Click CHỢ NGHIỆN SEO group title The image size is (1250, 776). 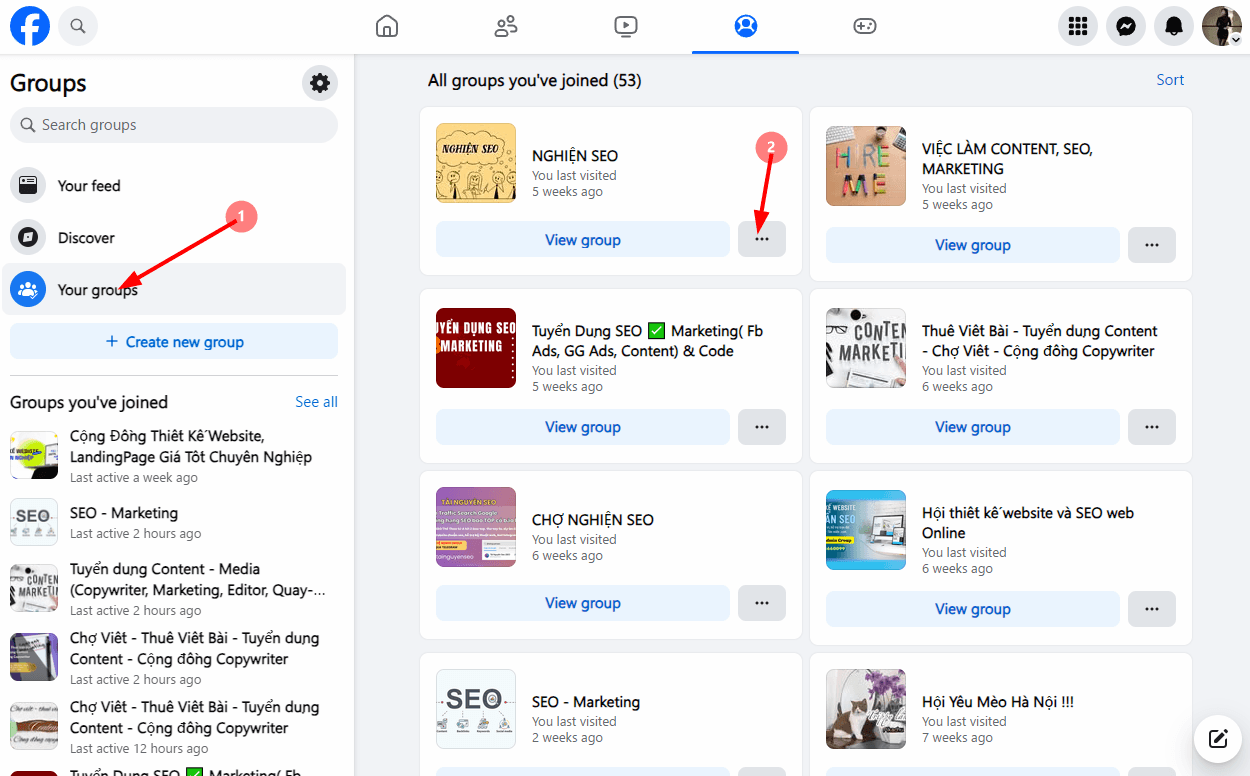tap(593, 520)
